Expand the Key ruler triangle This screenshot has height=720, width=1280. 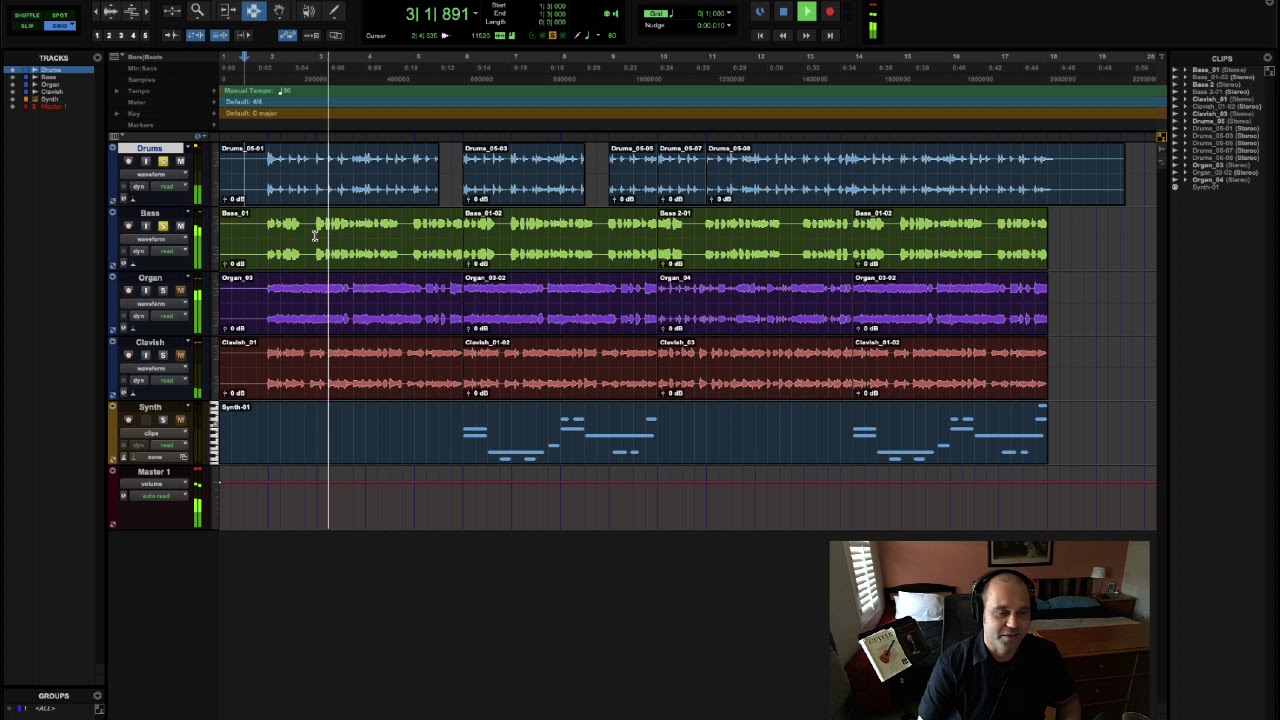(x=116, y=113)
